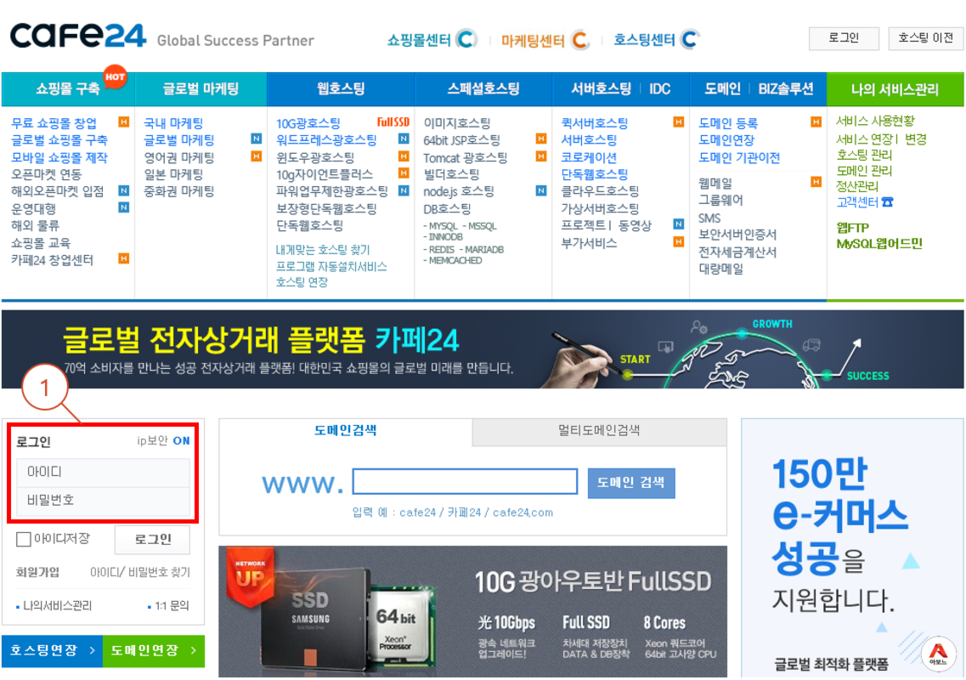Click H badge next to 도메인 등록
The width and height of the screenshot is (966, 680).
point(816,122)
